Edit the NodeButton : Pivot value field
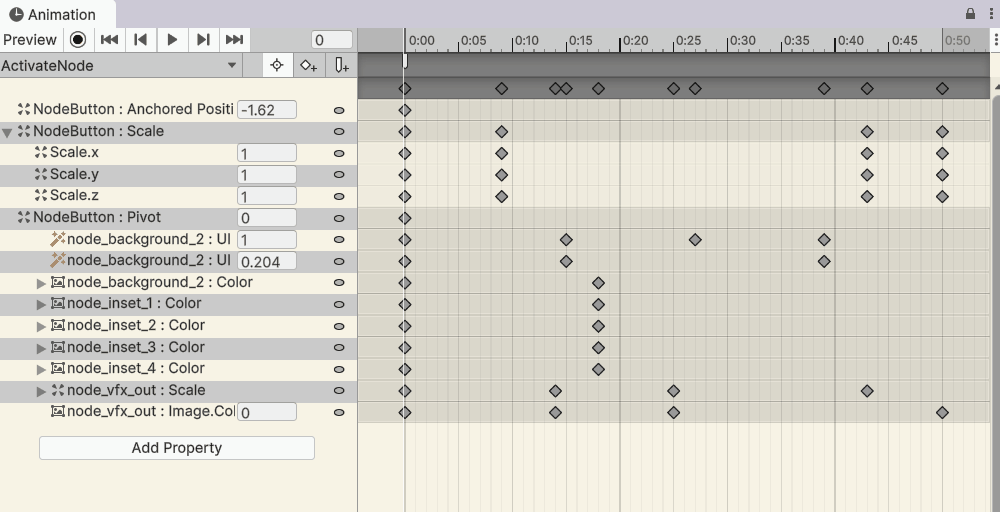This screenshot has height=512, width=1000. tap(267, 218)
